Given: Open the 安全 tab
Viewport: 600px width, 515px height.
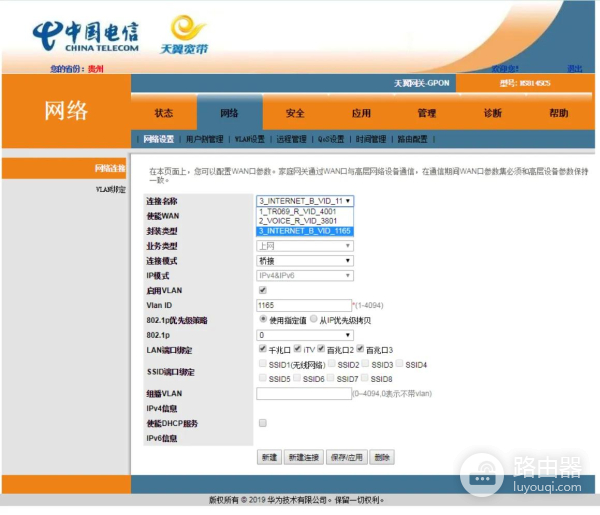Looking at the screenshot, I should click(295, 114).
